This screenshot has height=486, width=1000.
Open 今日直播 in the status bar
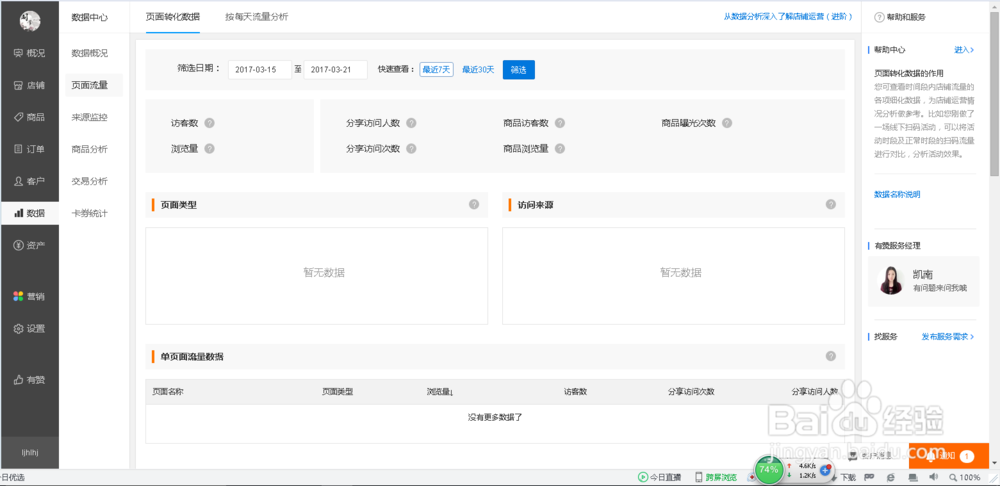(659, 477)
